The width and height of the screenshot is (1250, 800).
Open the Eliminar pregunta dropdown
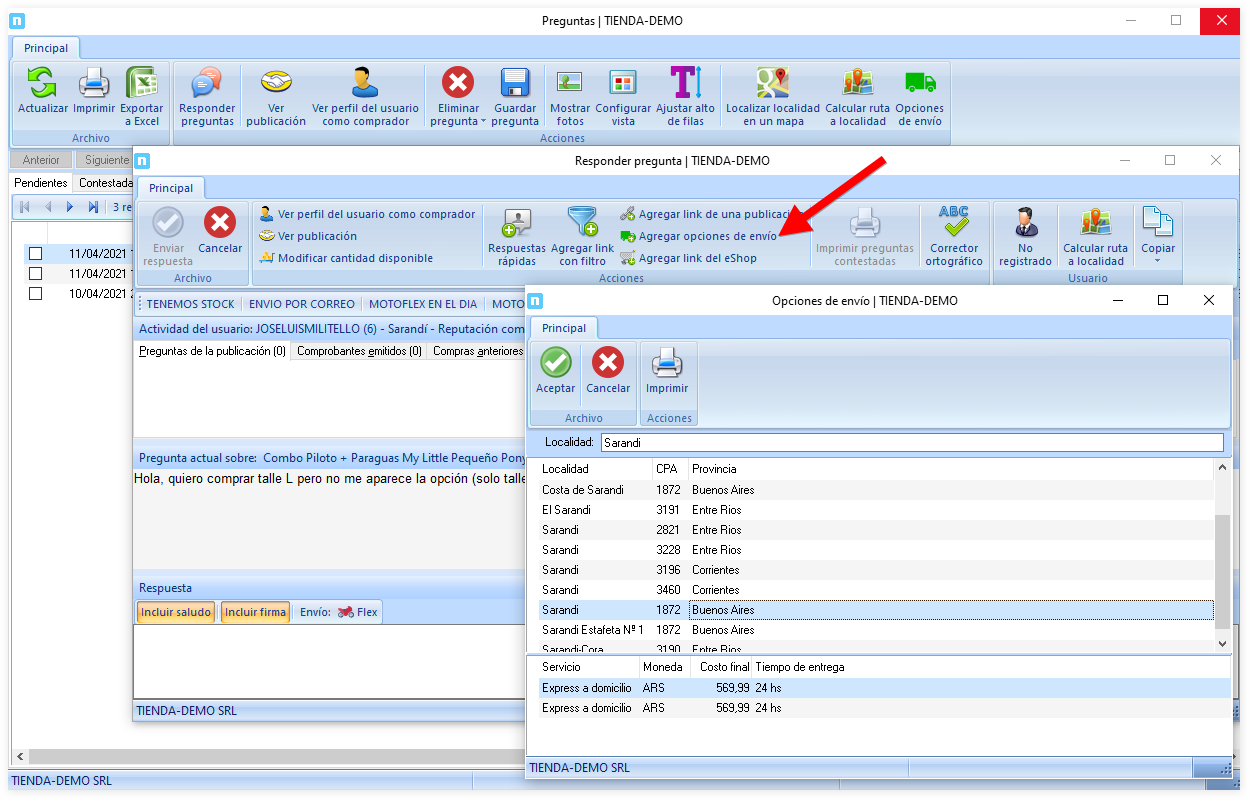(x=483, y=122)
